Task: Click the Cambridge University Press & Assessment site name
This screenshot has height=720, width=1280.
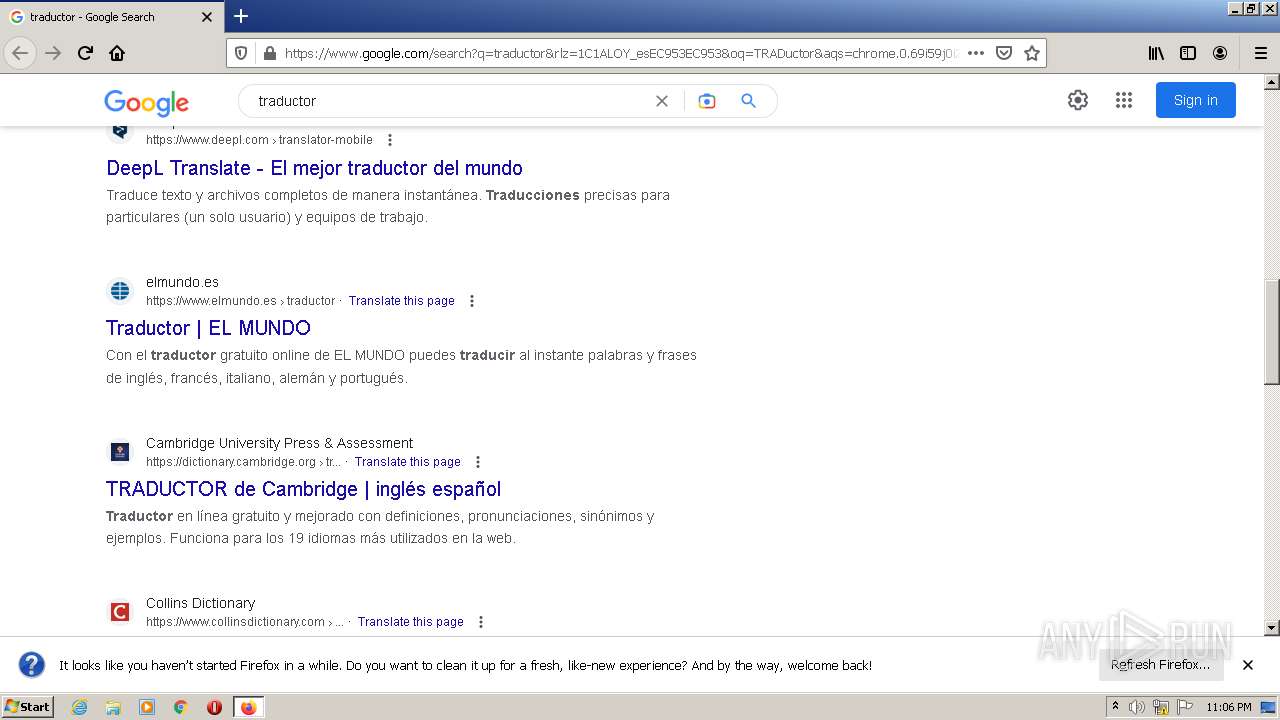Action: (279, 443)
